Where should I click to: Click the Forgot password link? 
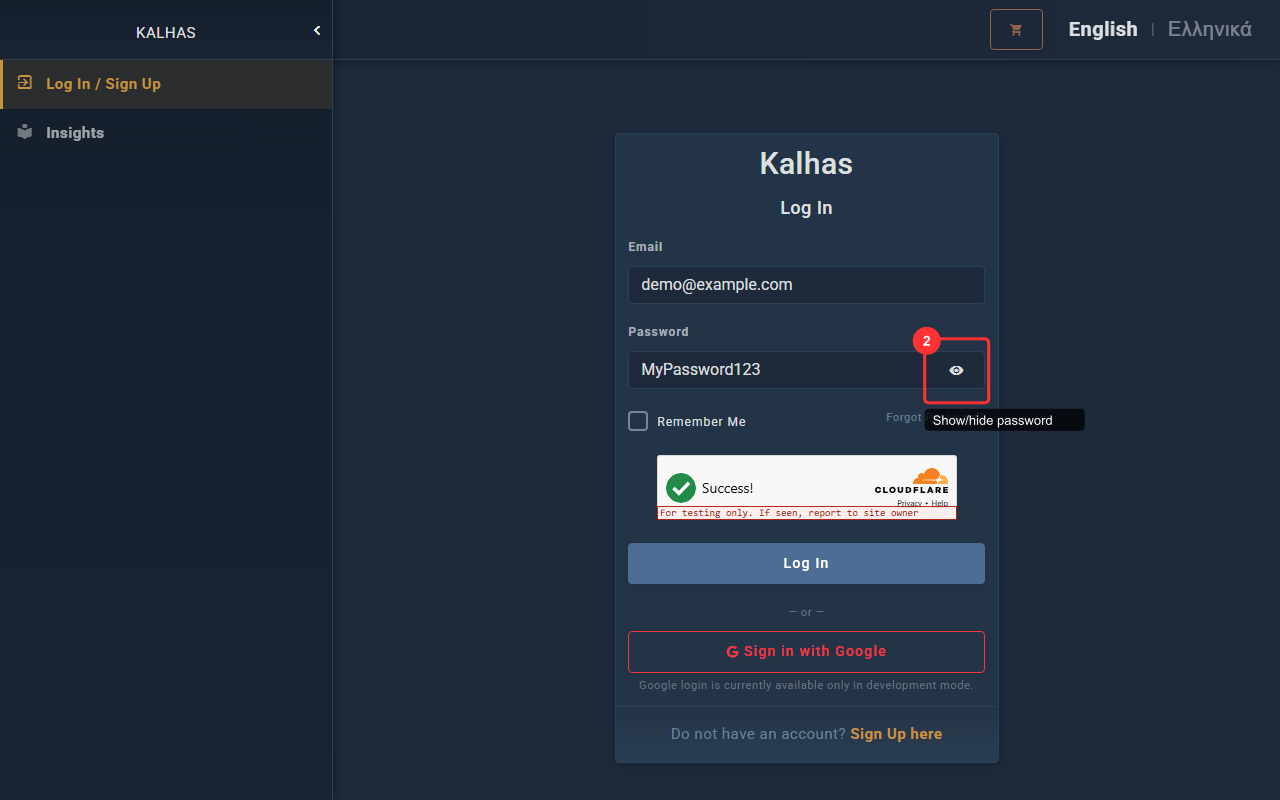tap(904, 417)
